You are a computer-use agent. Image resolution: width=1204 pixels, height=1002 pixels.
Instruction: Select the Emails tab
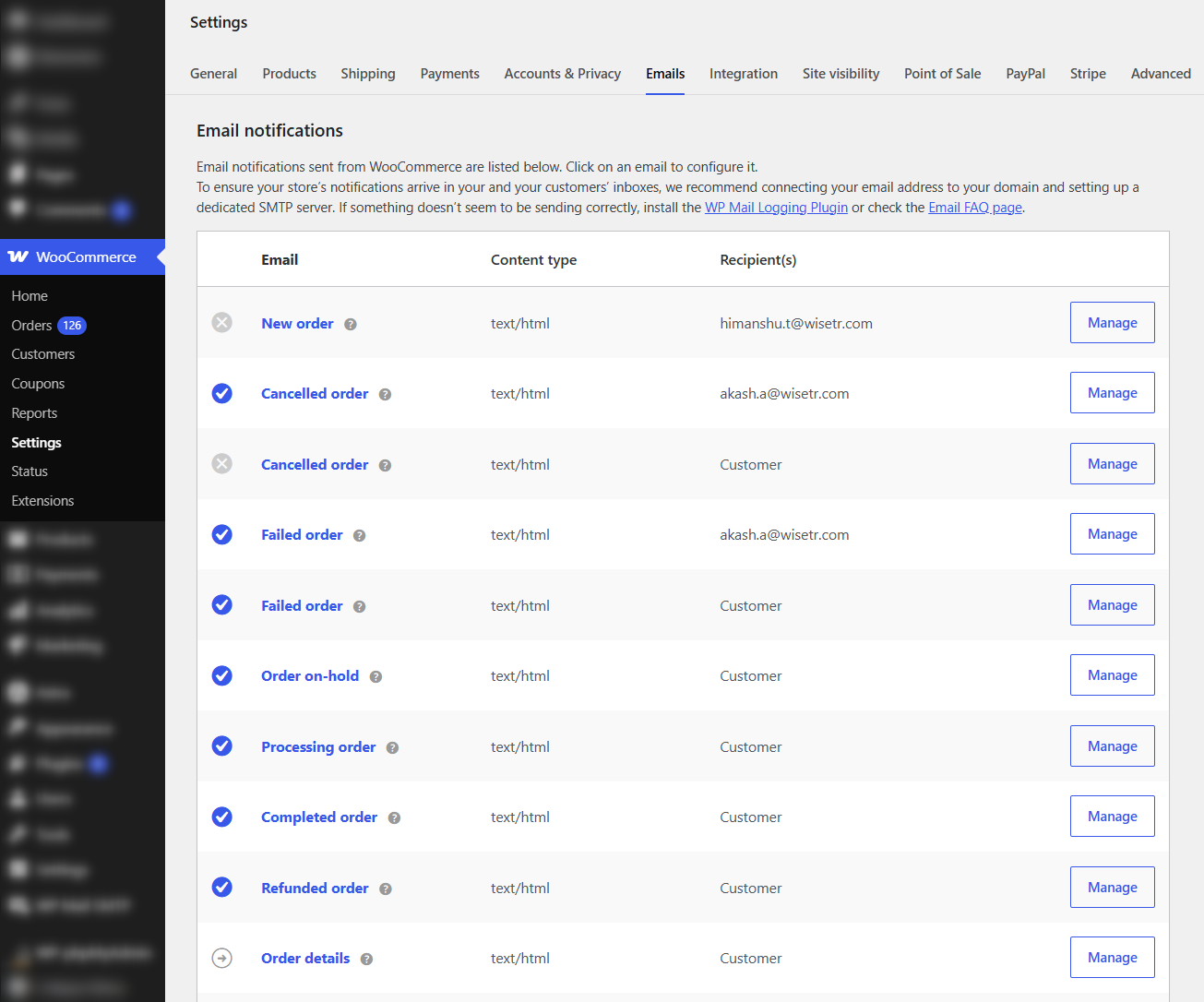[x=665, y=74]
